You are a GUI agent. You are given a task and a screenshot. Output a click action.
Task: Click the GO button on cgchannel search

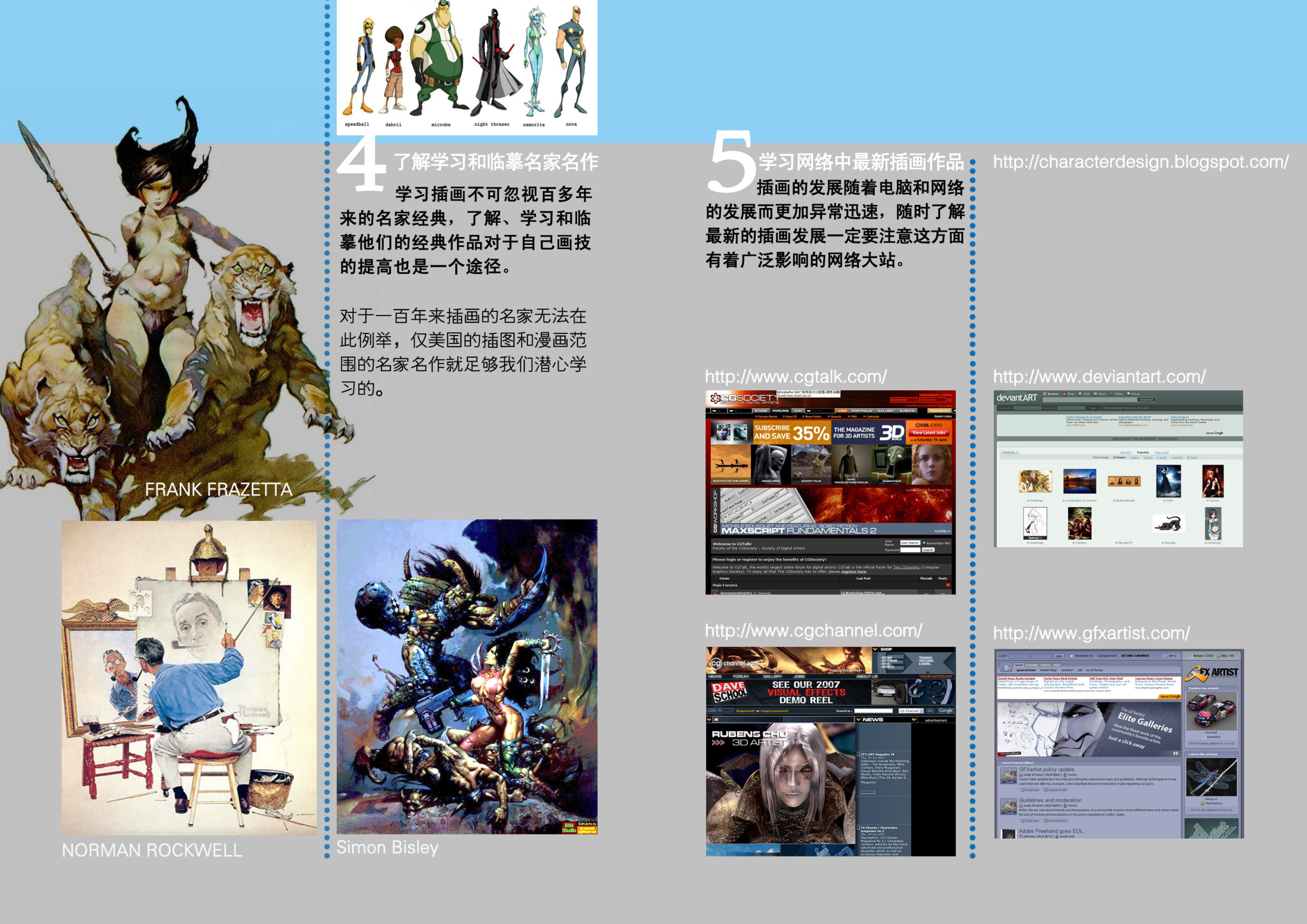click(931, 711)
